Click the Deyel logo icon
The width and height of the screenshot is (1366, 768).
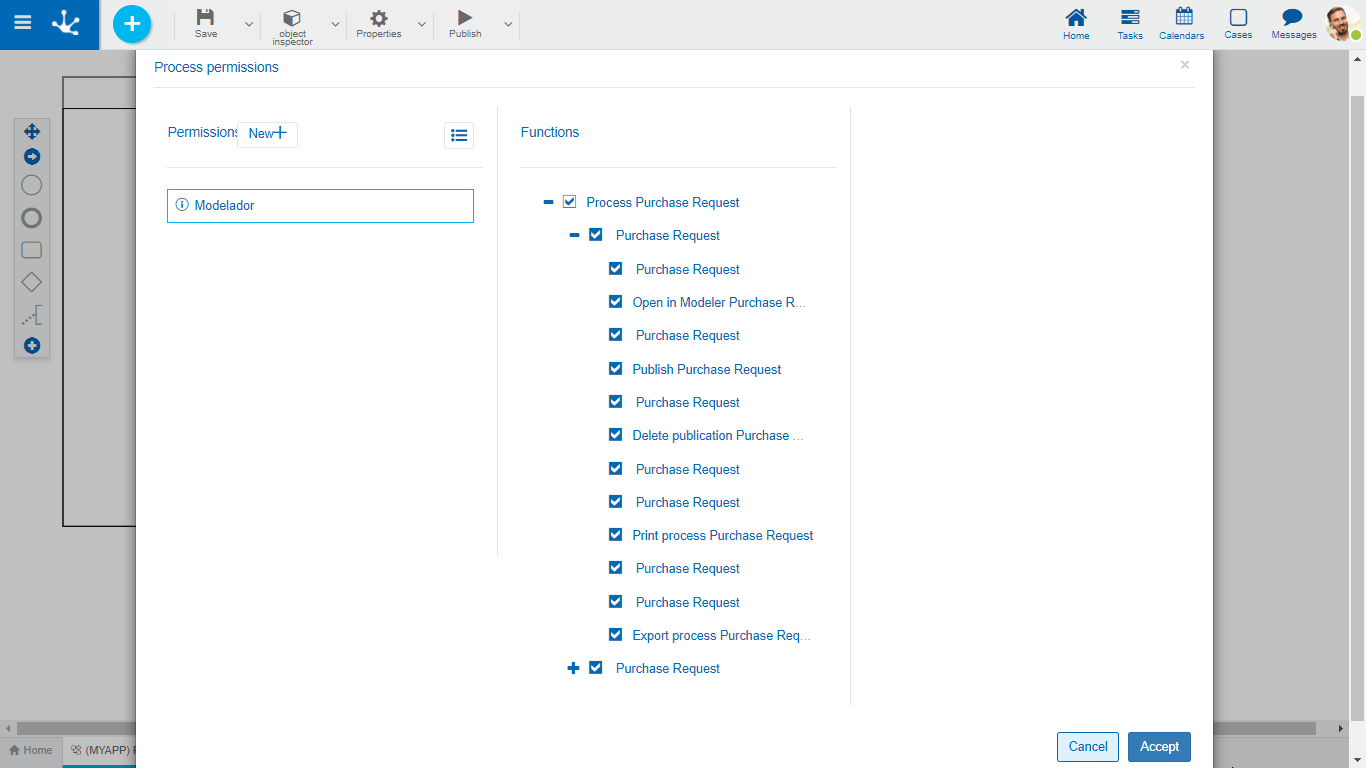pos(66,22)
